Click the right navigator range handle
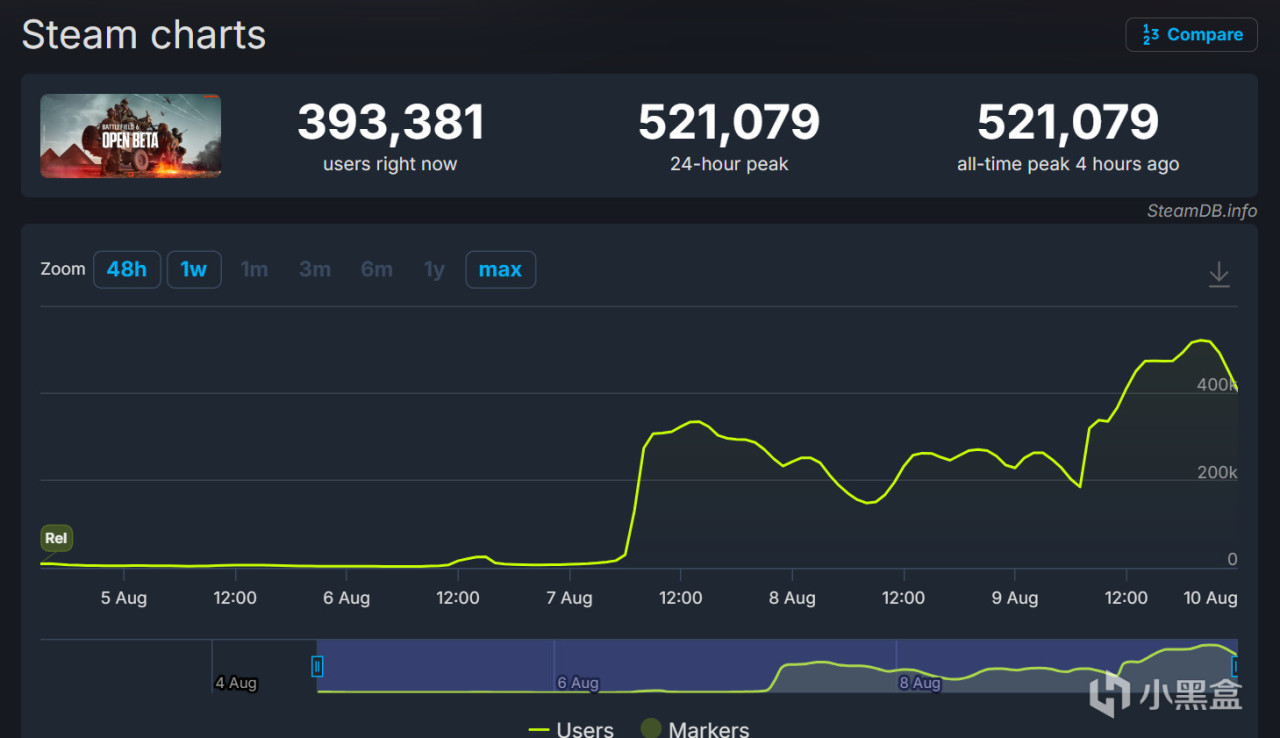Screen dimensions: 1280x738 tap(1236, 666)
